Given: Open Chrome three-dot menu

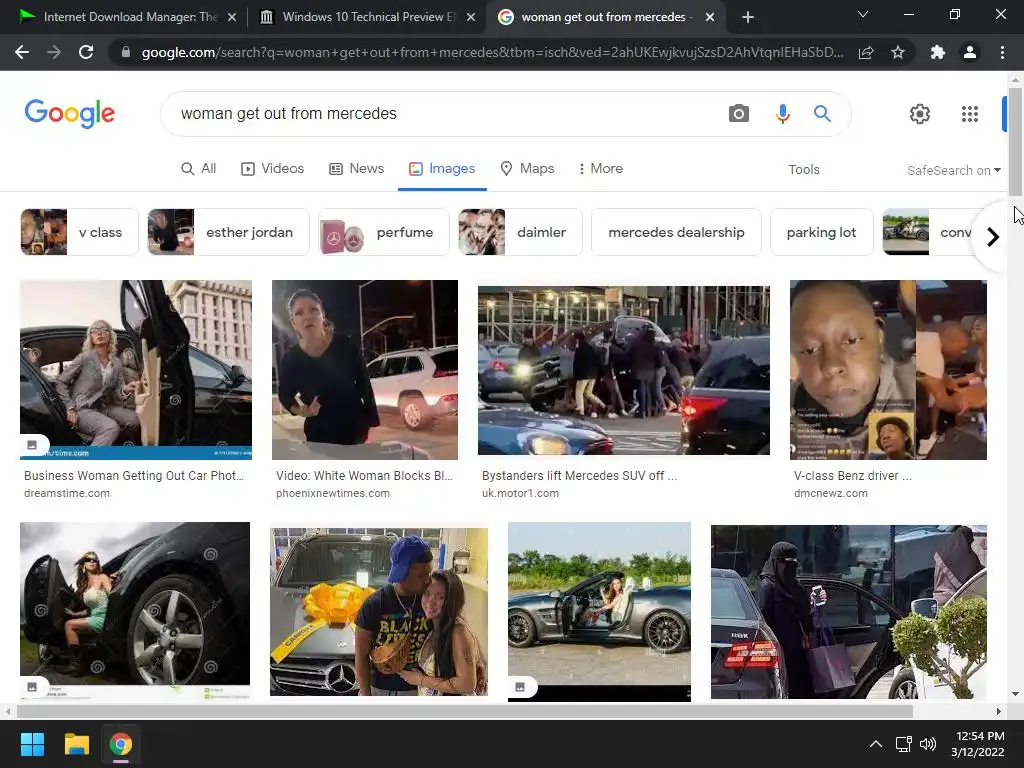Looking at the screenshot, I should 1002,52.
